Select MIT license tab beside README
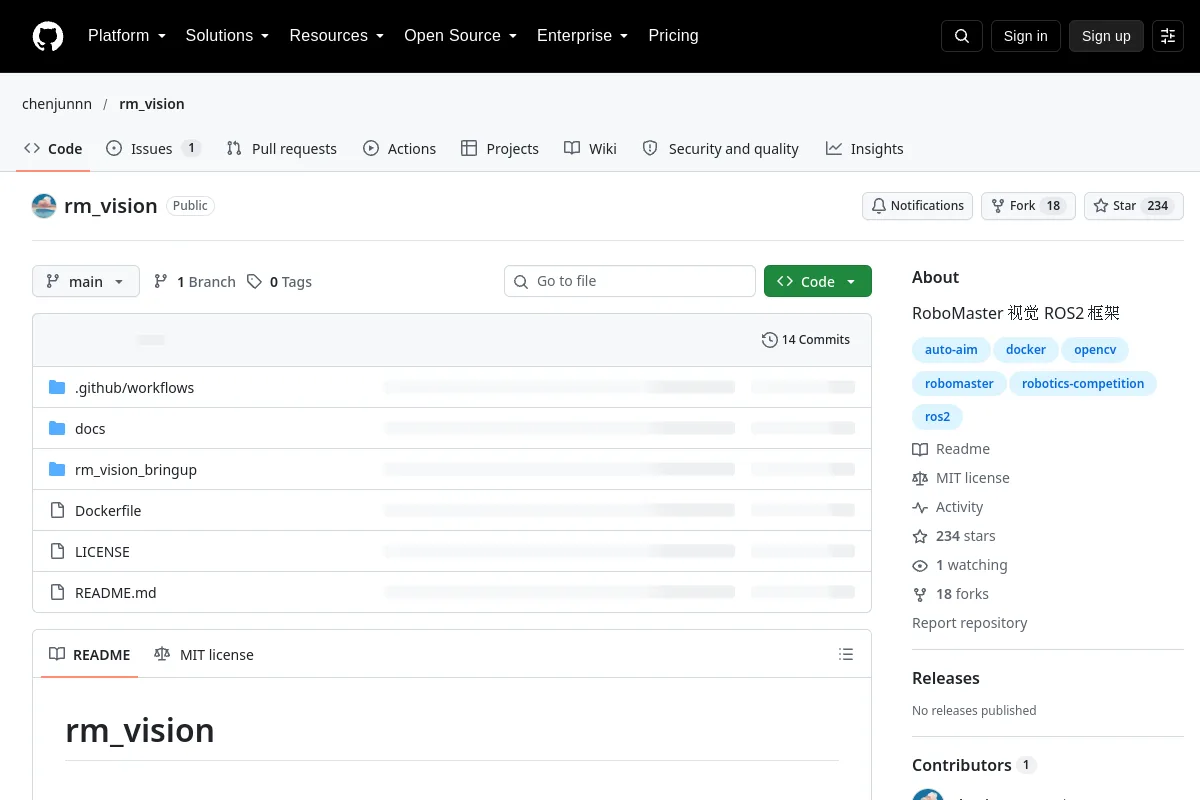This screenshot has height=800, width=1200. [x=204, y=654]
